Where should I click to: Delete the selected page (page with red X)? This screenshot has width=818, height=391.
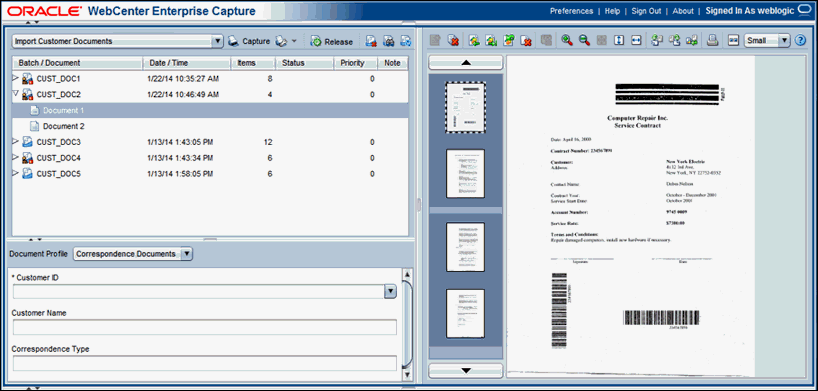coord(525,40)
